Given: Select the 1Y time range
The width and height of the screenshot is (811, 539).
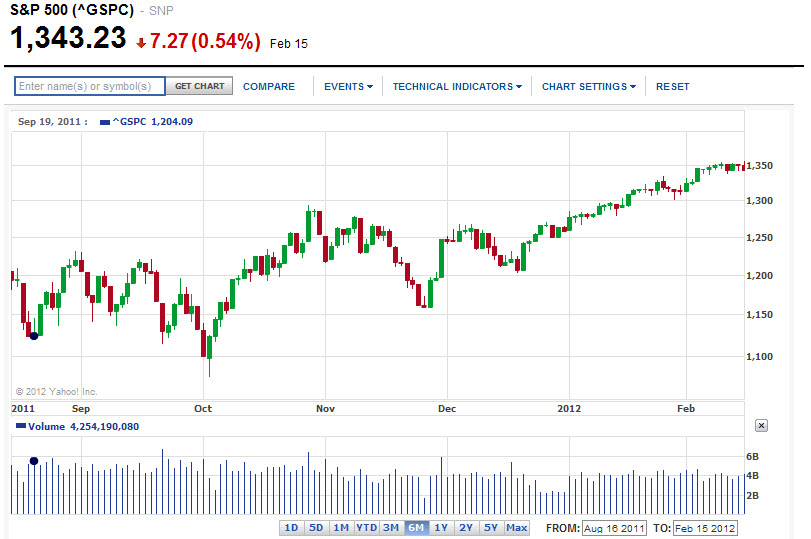Looking at the screenshot, I should click(x=441, y=528).
